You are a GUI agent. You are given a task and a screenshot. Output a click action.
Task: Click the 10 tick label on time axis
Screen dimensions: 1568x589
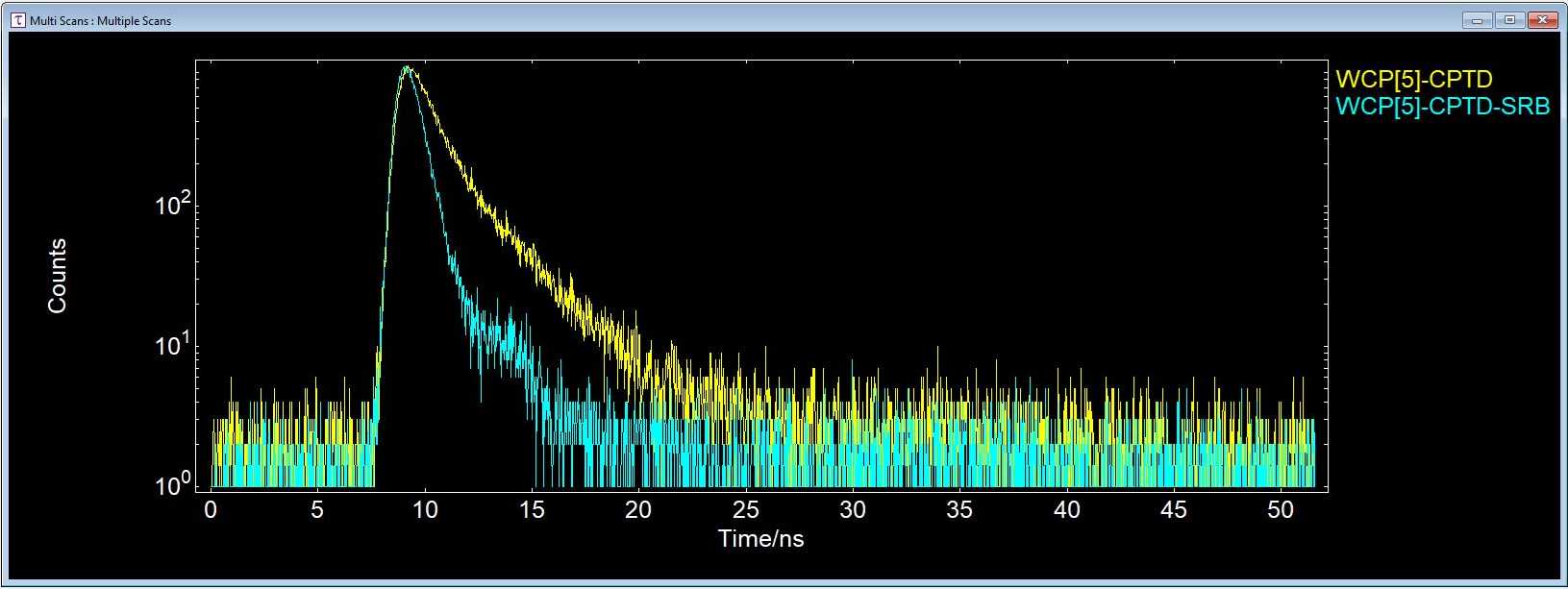pos(424,510)
